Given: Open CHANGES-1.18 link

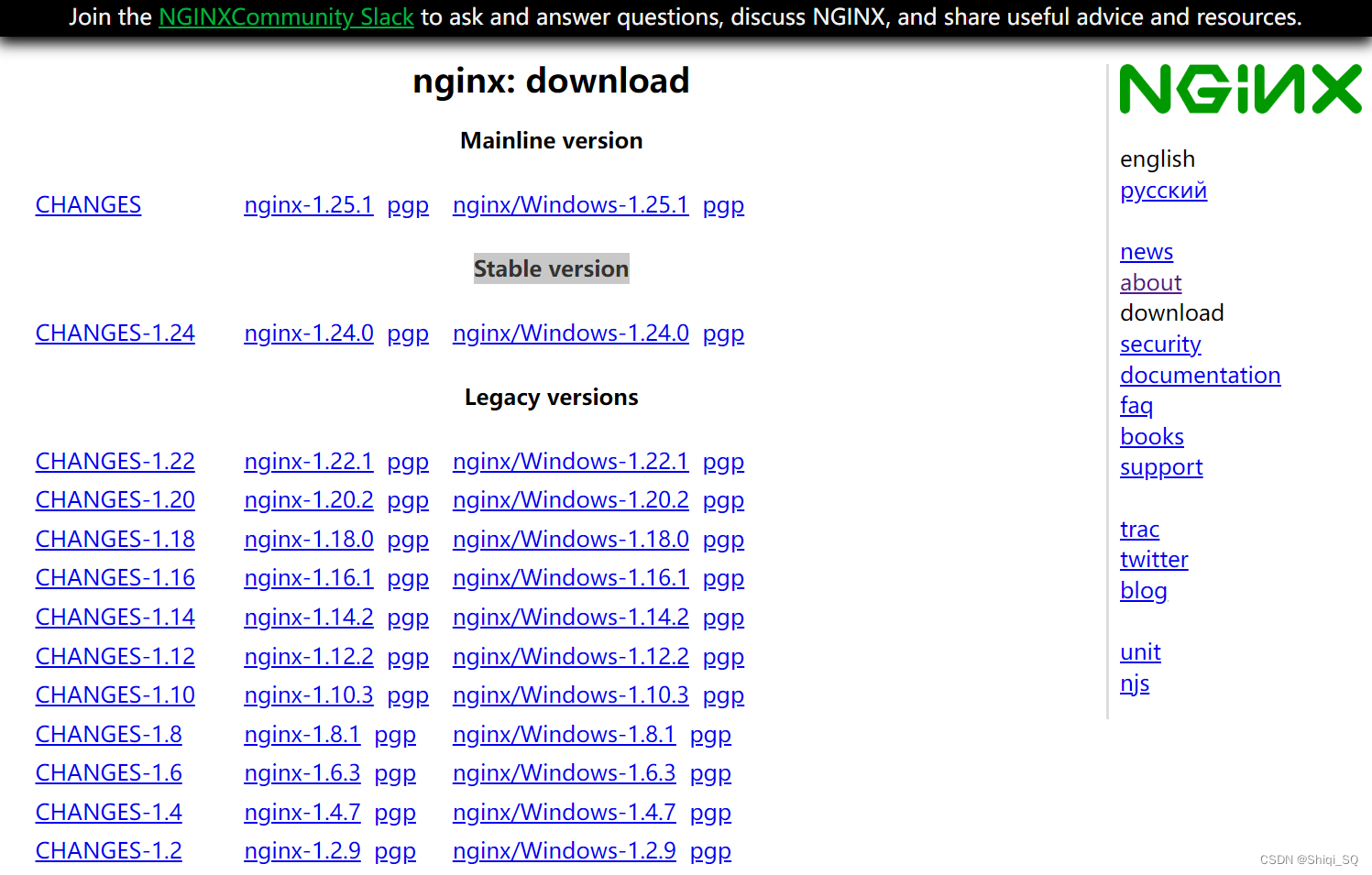Looking at the screenshot, I should coord(115,539).
